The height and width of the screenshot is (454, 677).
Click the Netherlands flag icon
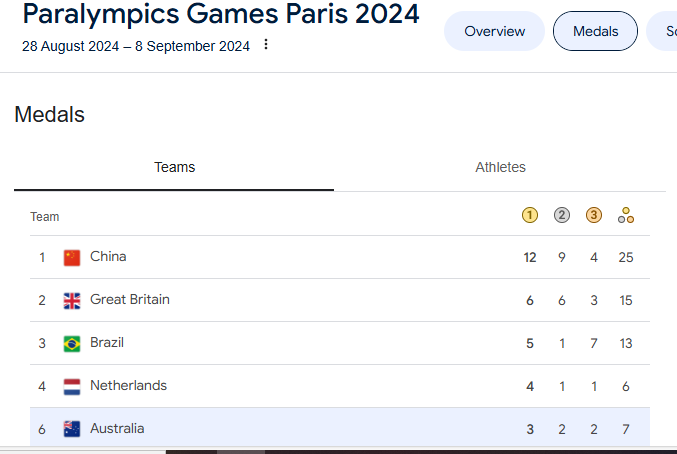pyautogui.click(x=72, y=387)
